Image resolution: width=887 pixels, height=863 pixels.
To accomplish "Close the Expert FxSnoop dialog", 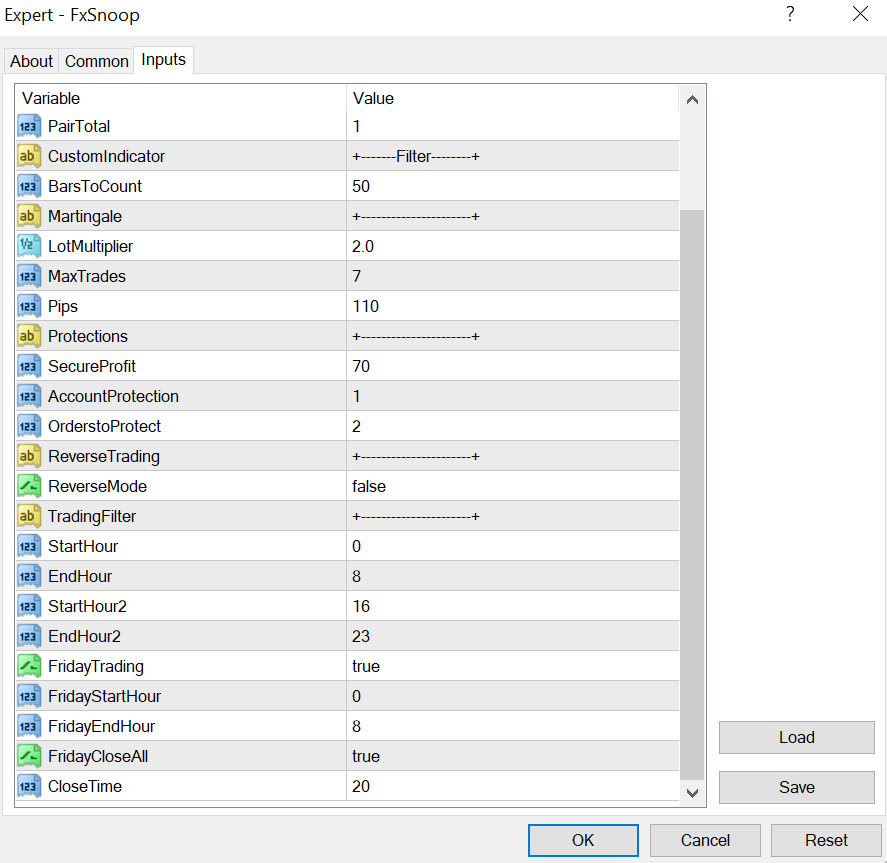I will 860,14.
